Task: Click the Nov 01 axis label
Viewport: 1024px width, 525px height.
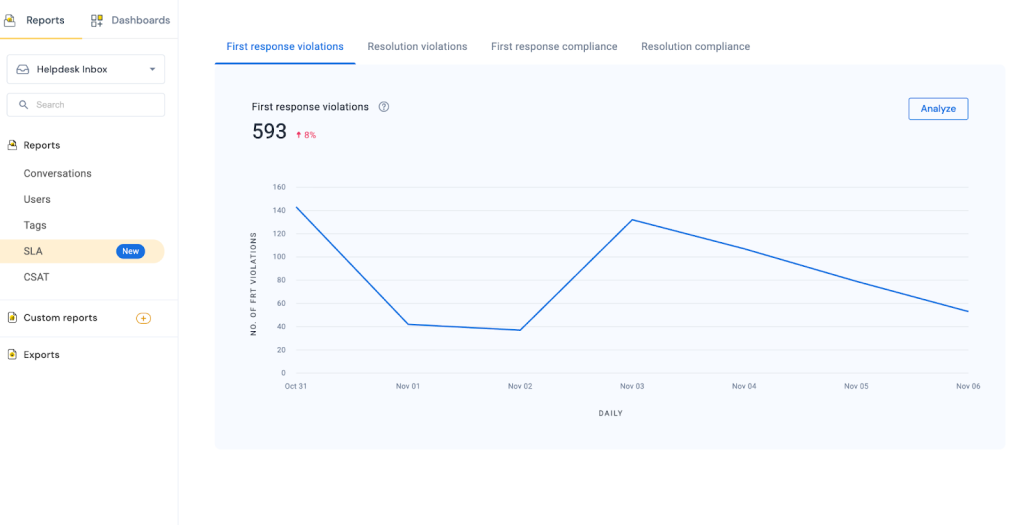Action: 408,387
